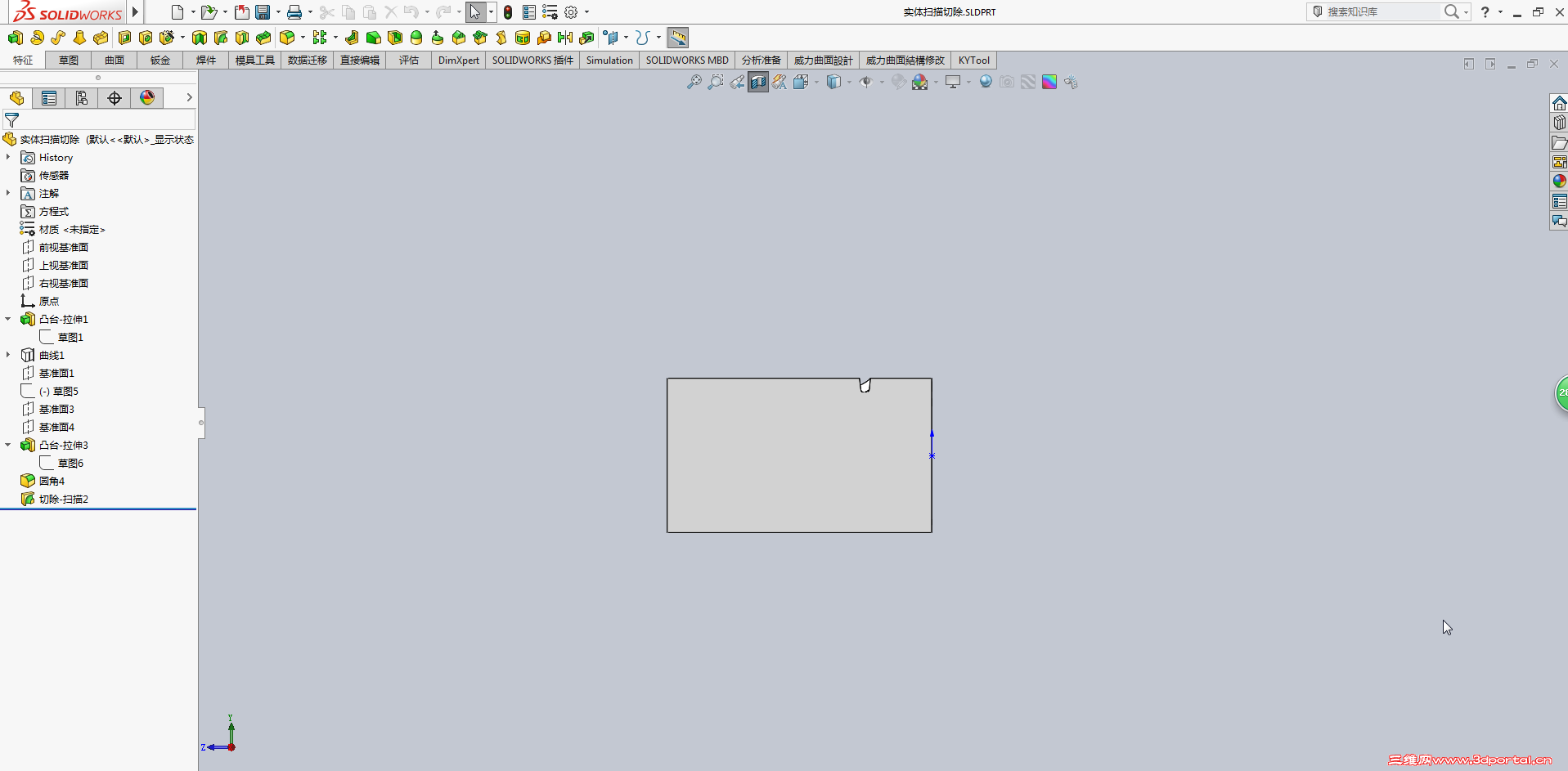Select 上视基准面 plane in the tree

click(x=64, y=265)
